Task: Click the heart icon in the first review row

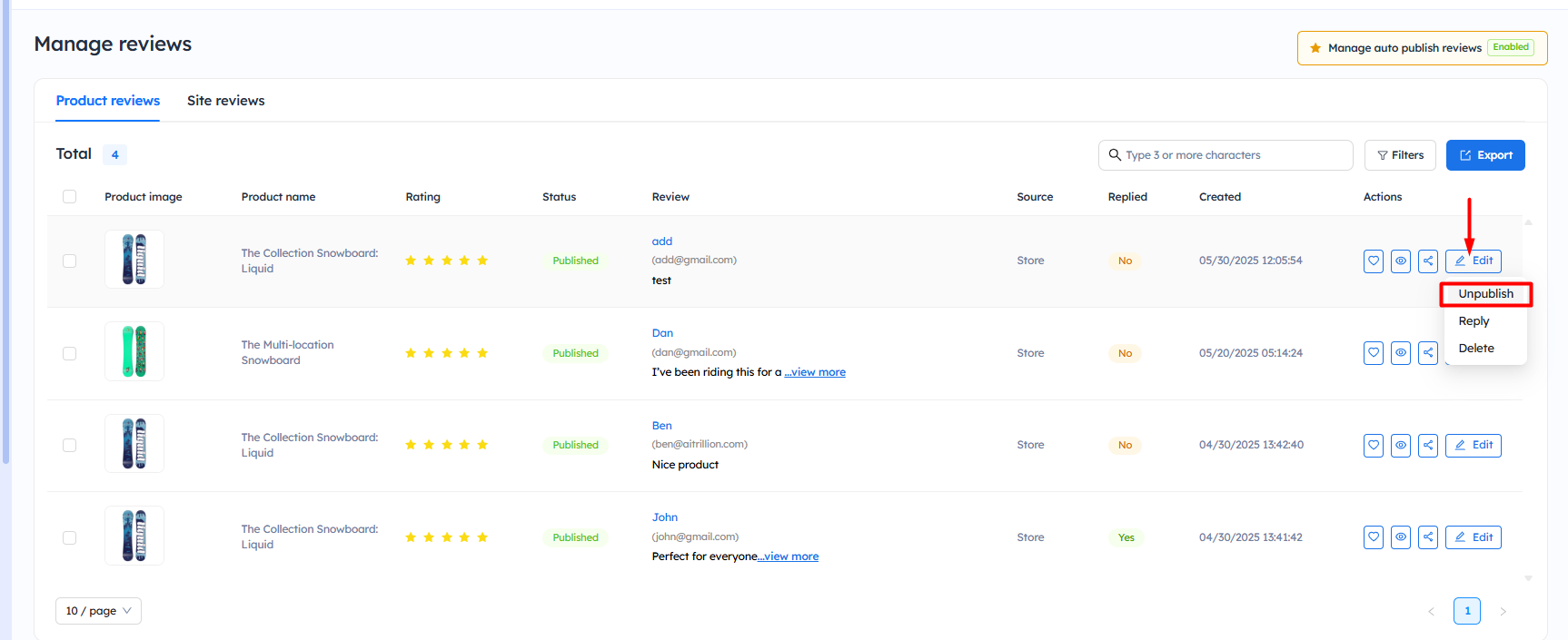Action: point(1373,261)
